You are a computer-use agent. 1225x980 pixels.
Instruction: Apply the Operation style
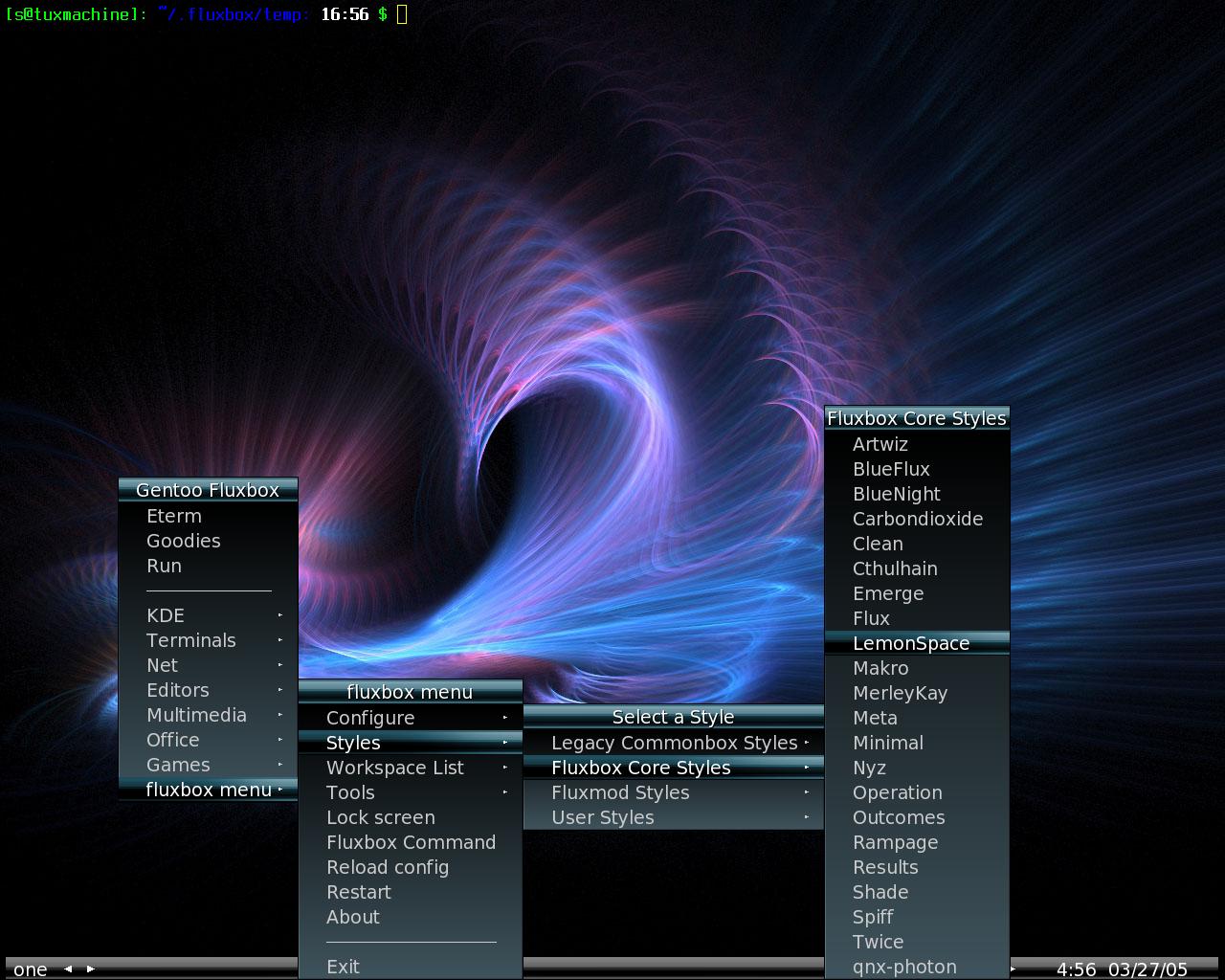coord(917,792)
